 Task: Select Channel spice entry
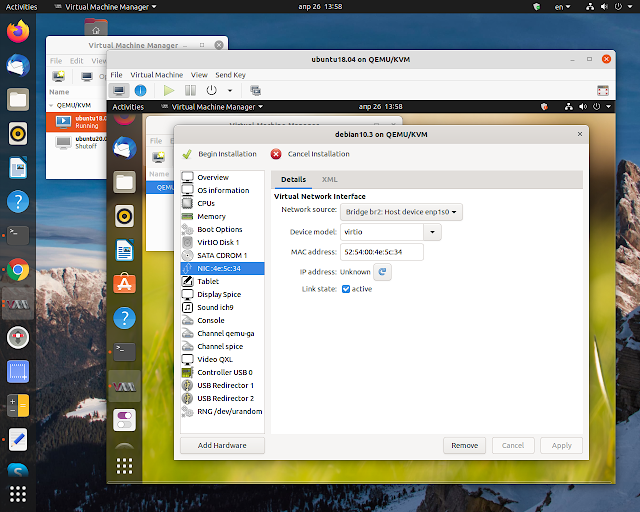pyautogui.click(x=222, y=346)
